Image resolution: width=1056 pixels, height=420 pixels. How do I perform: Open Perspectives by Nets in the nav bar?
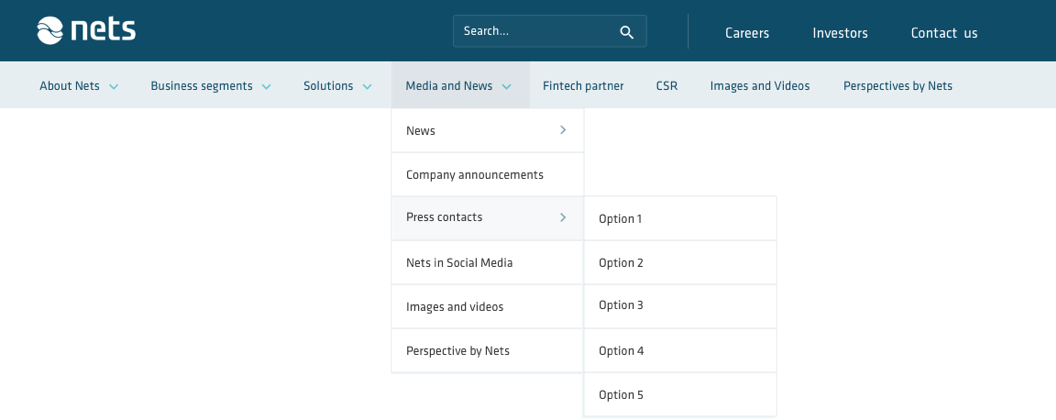(898, 85)
